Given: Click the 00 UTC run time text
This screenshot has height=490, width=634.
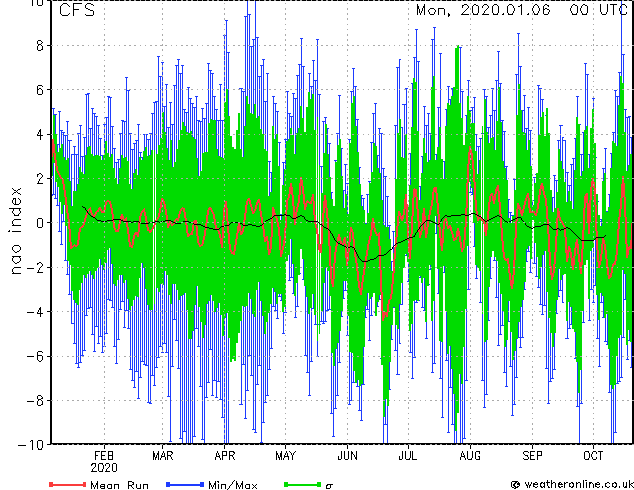Looking at the screenshot, I should tap(598, 10).
